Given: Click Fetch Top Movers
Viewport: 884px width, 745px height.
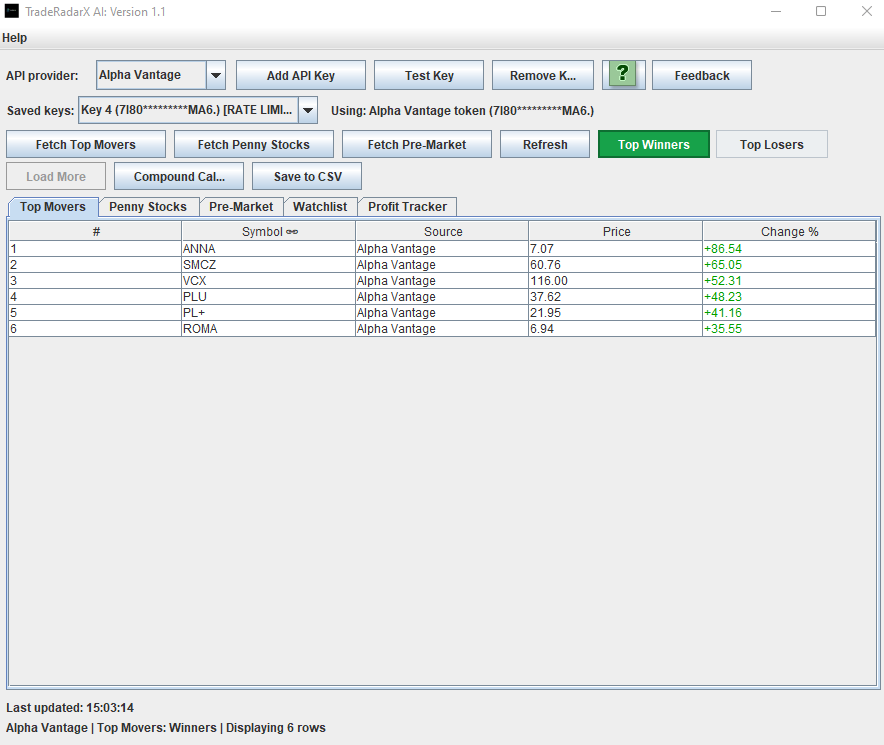Looking at the screenshot, I should 85,144.
